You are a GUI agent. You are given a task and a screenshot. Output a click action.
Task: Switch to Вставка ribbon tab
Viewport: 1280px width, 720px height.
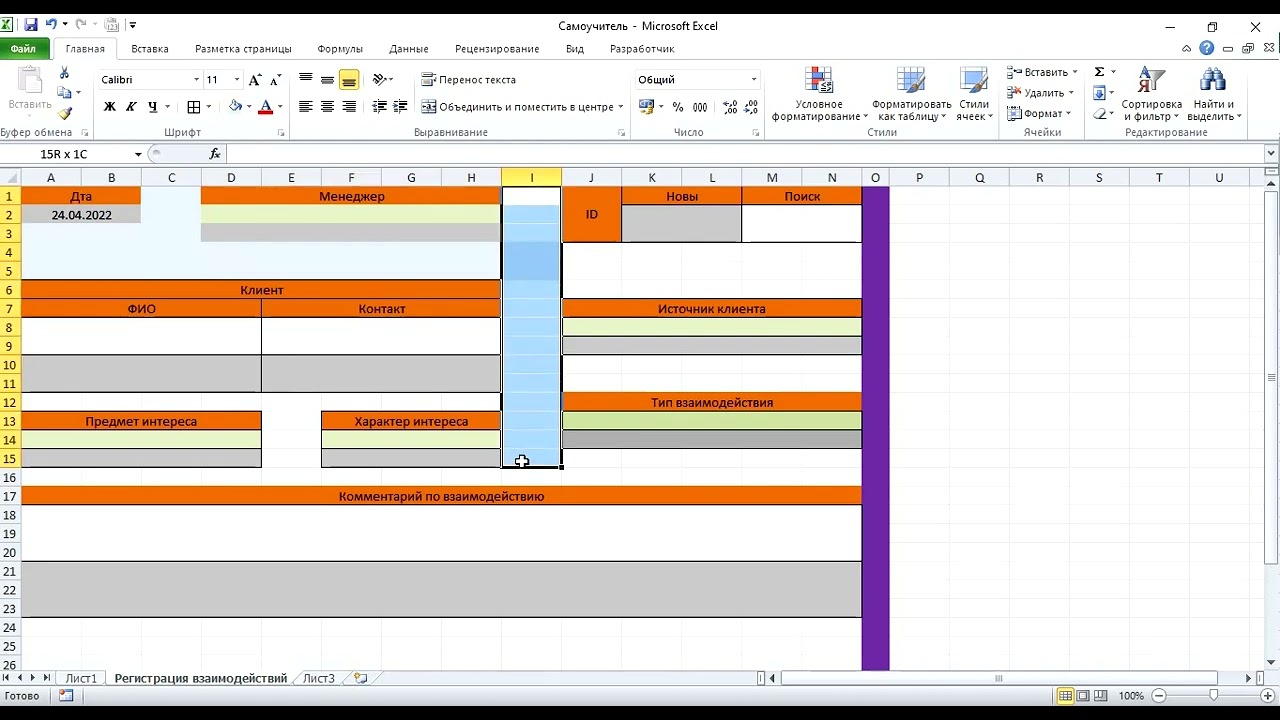pyautogui.click(x=150, y=49)
